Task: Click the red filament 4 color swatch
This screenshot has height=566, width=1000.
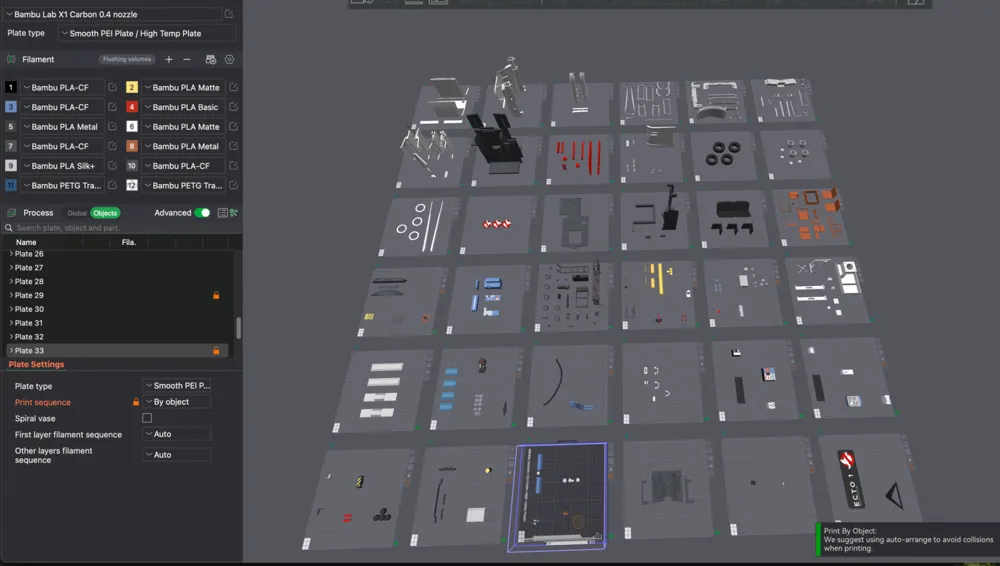Action: (x=132, y=107)
